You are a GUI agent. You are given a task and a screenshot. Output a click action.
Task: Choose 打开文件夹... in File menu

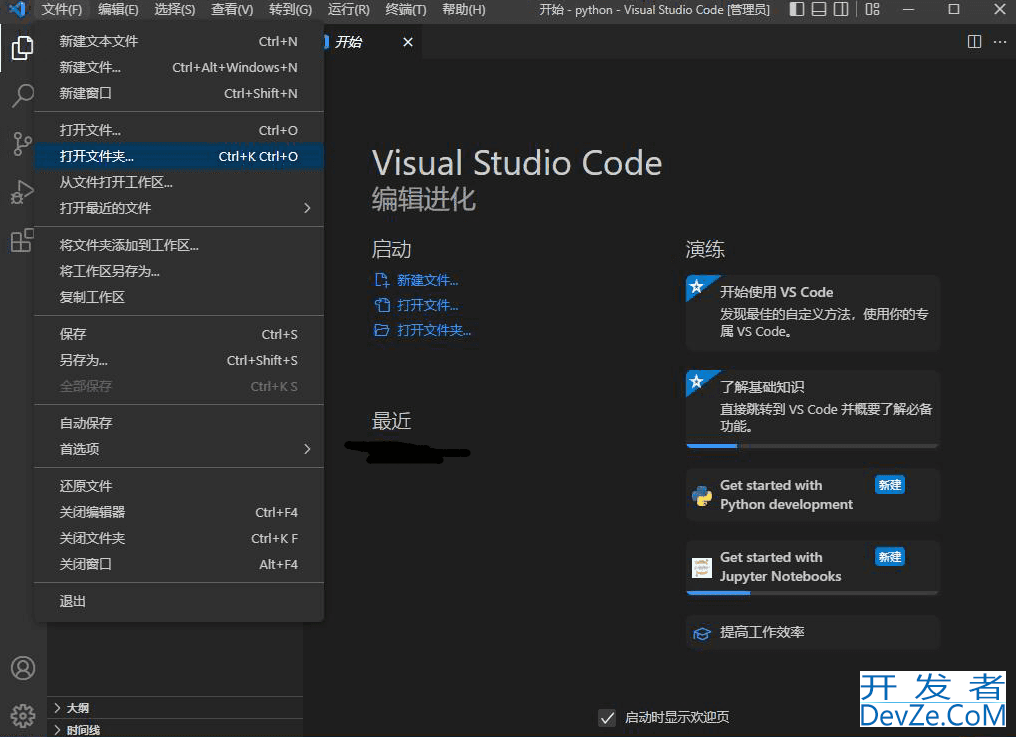[x=179, y=156]
